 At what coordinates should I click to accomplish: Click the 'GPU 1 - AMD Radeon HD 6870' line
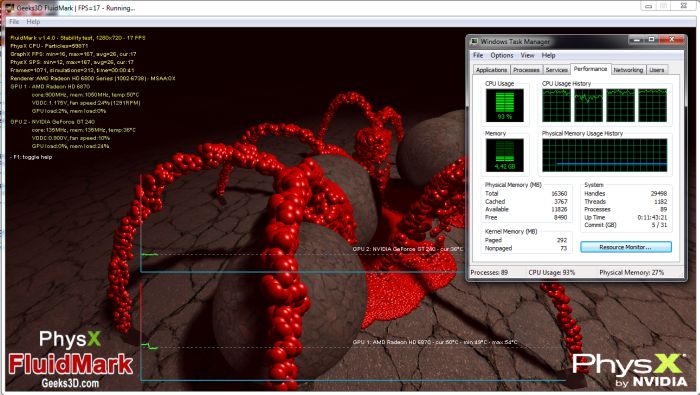(50, 87)
